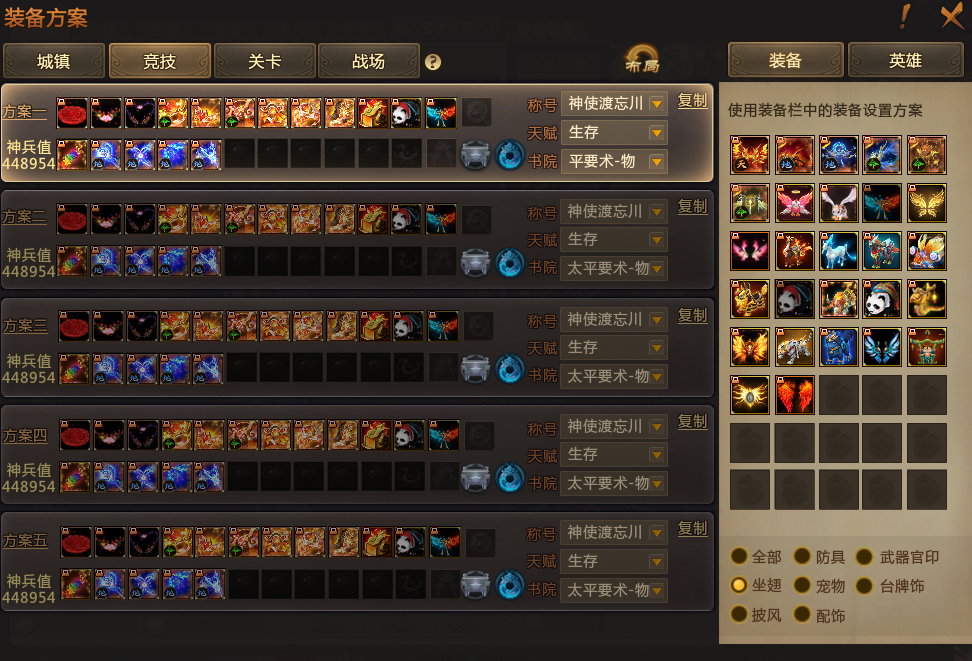This screenshot has height=661, width=972.
Task: Expand the 称号 dropdown in 方案一
Action: pyautogui.click(x=614, y=104)
